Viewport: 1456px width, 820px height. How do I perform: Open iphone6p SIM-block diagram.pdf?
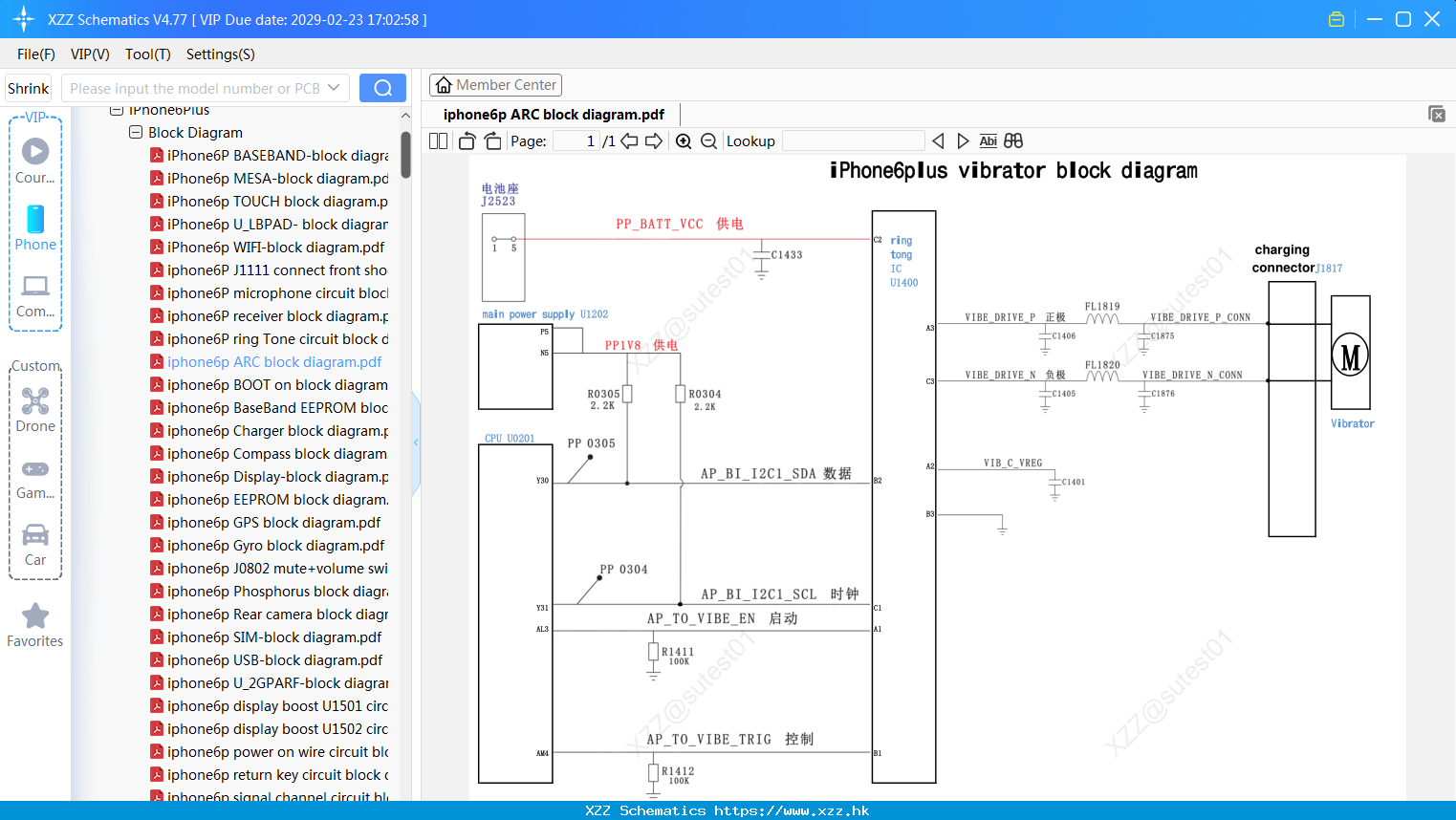[267, 637]
